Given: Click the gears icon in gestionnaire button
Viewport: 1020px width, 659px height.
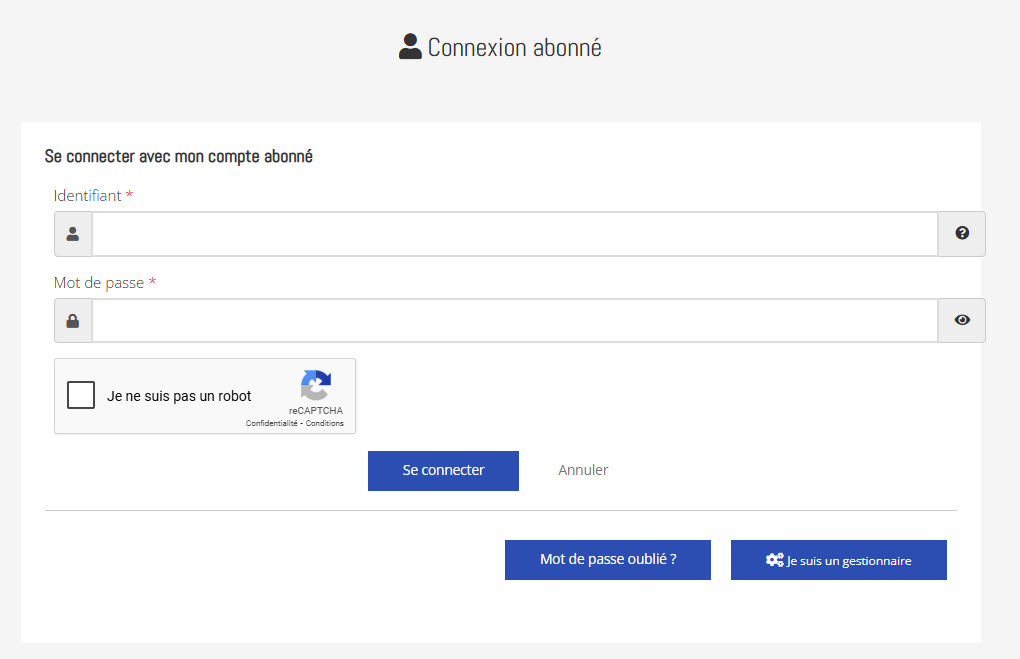Looking at the screenshot, I should (x=774, y=560).
